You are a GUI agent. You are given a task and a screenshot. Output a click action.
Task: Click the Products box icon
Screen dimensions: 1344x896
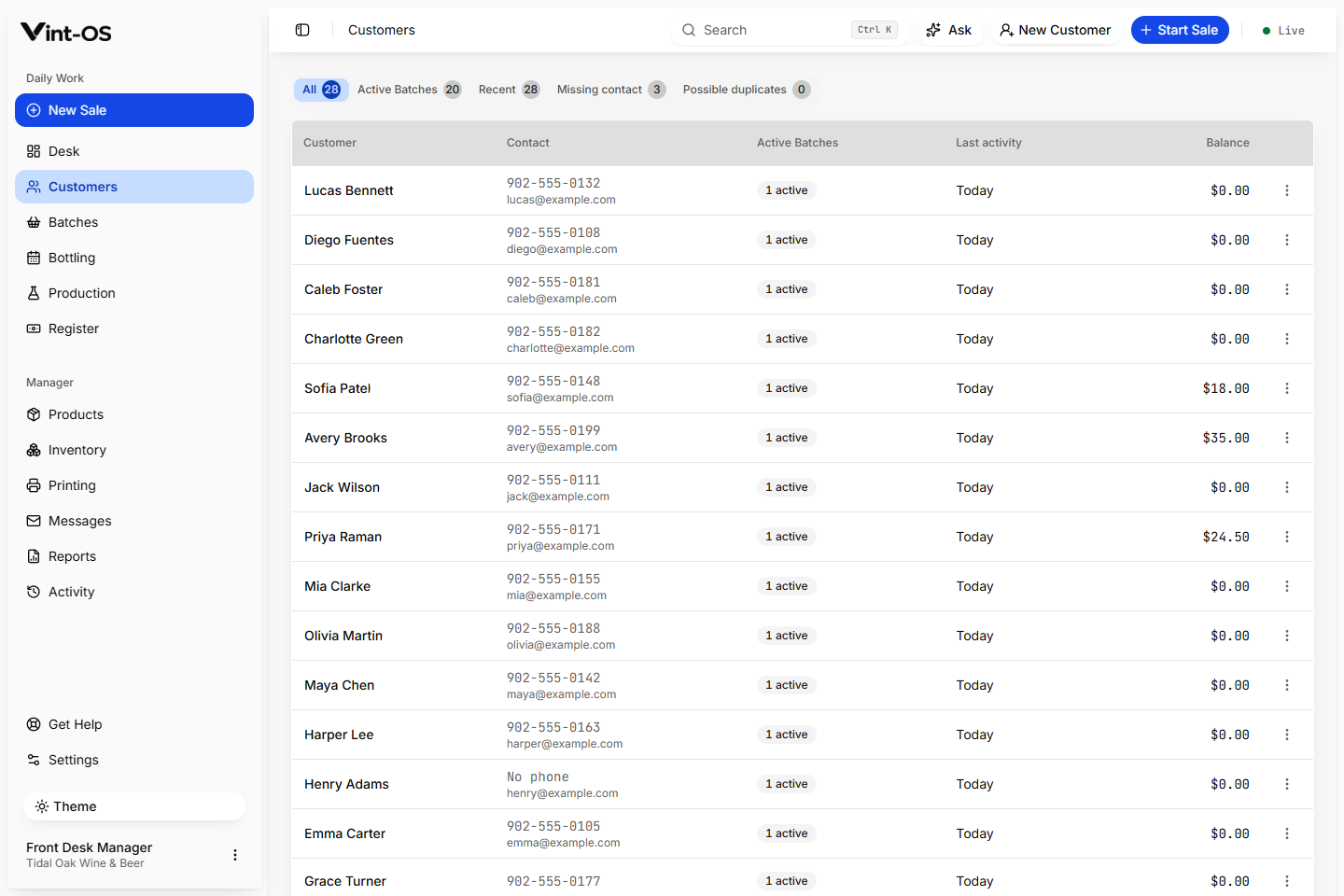(x=34, y=414)
